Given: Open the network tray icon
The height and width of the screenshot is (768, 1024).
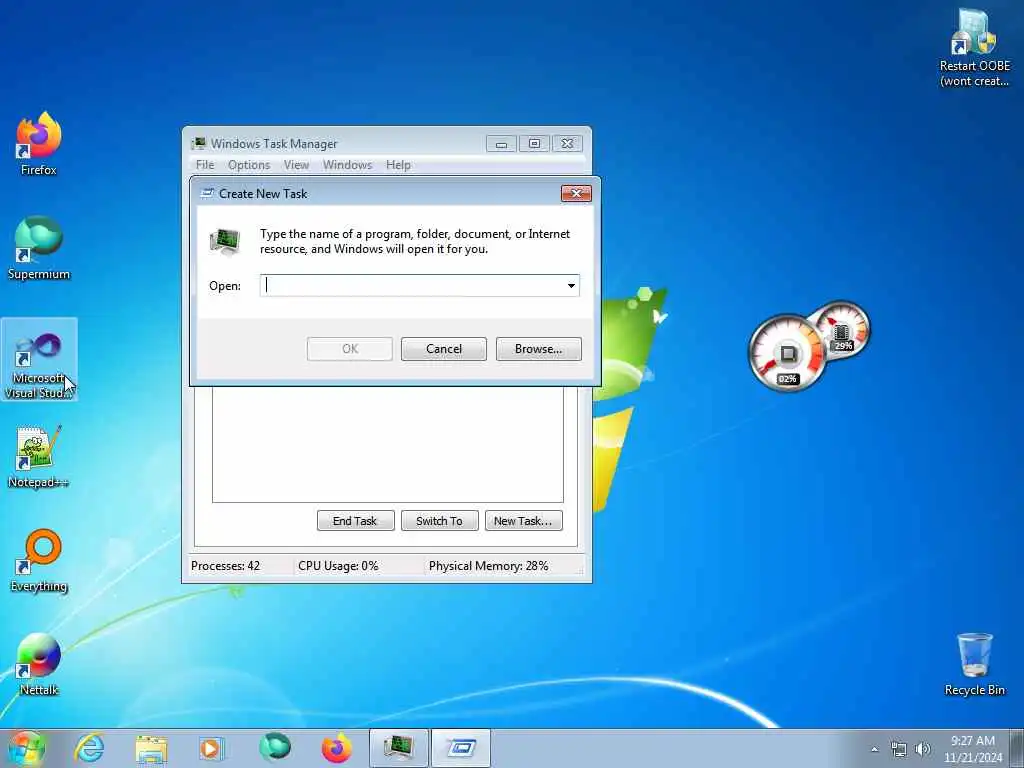Looking at the screenshot, I should [x=899, y=749].
